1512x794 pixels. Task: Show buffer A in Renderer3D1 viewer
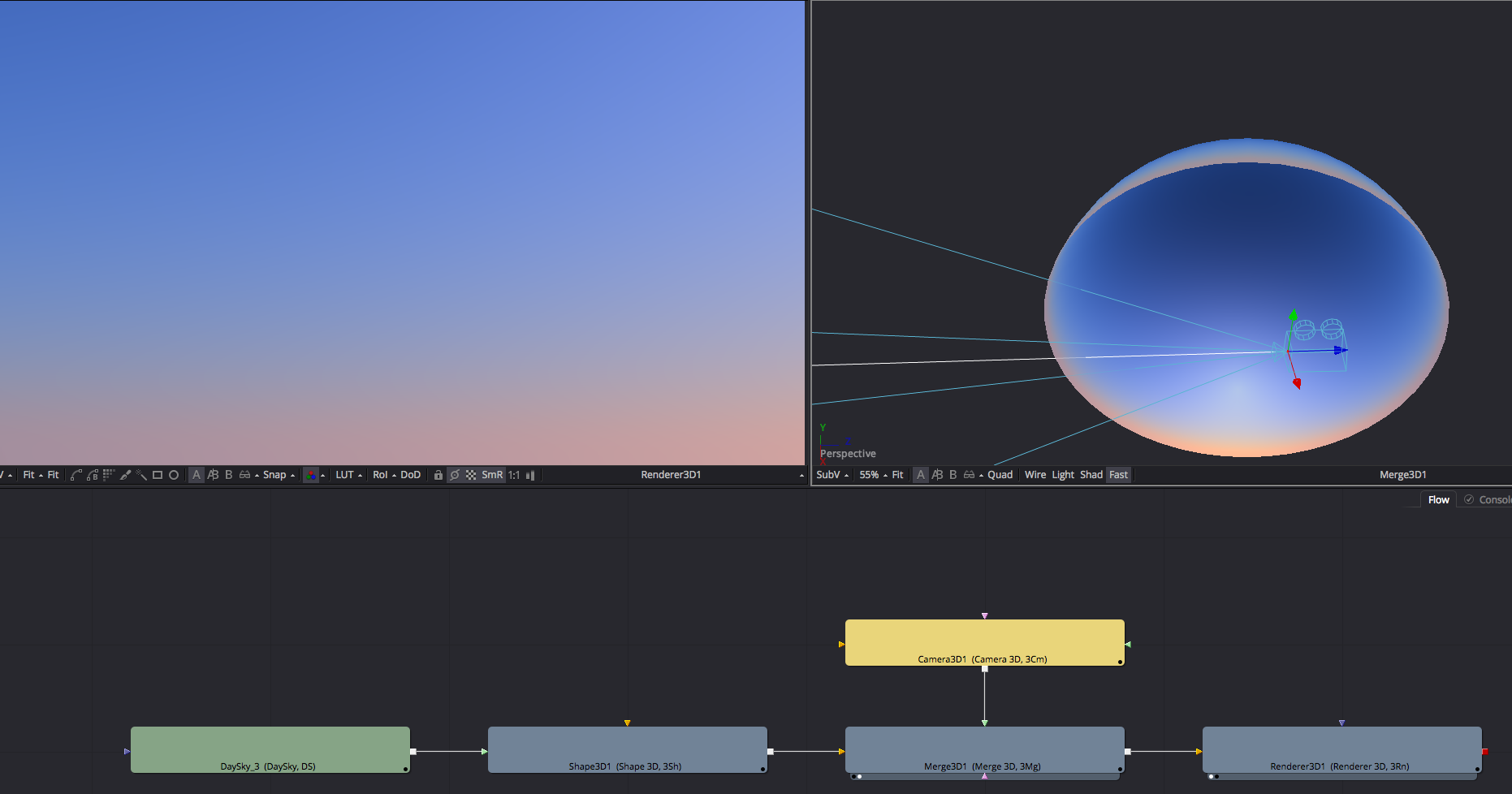197,475
